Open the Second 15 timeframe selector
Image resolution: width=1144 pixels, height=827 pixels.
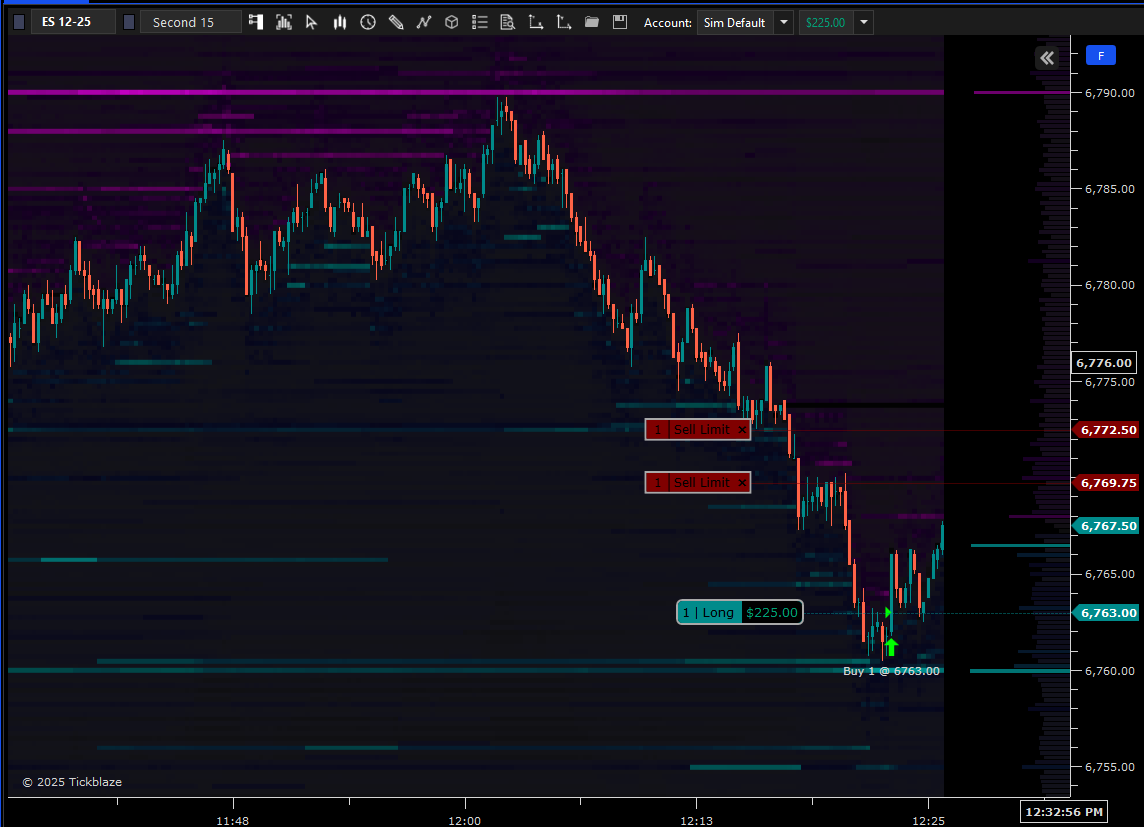pyautogui.click(x=190, y=22)
